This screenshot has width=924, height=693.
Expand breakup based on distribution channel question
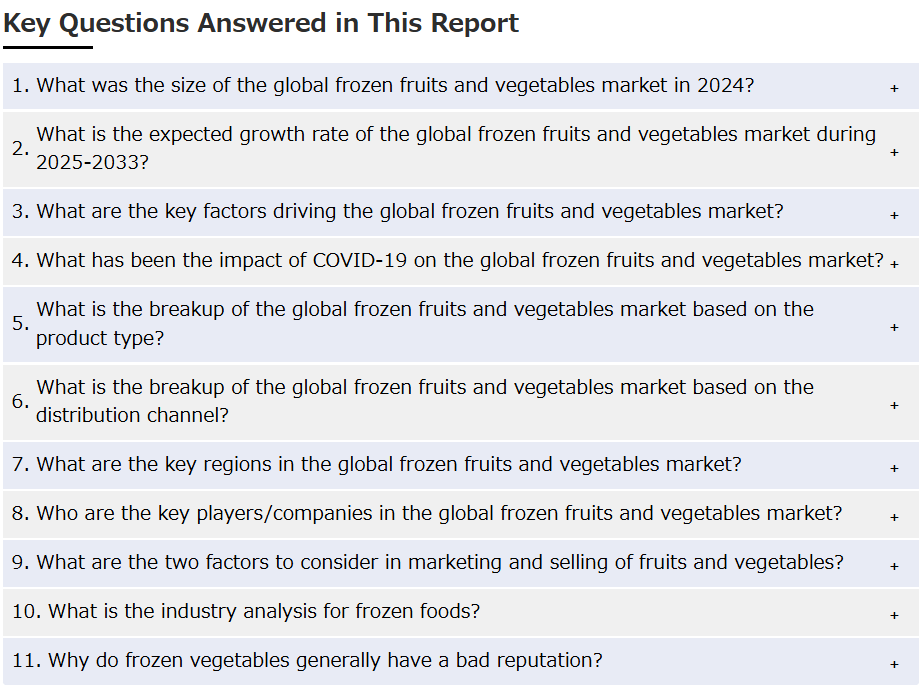point(461,402)
